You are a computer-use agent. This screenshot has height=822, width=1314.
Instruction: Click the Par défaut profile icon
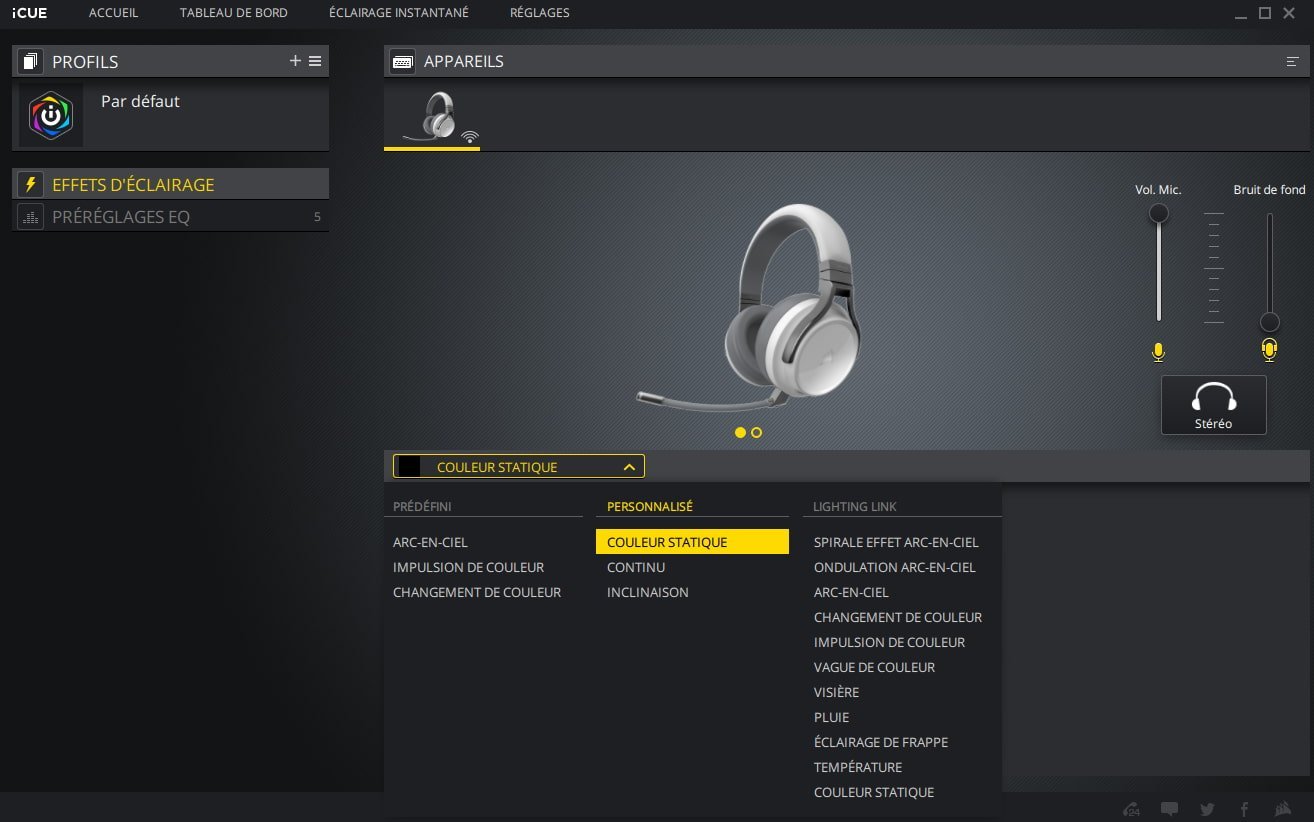[51, 116]
